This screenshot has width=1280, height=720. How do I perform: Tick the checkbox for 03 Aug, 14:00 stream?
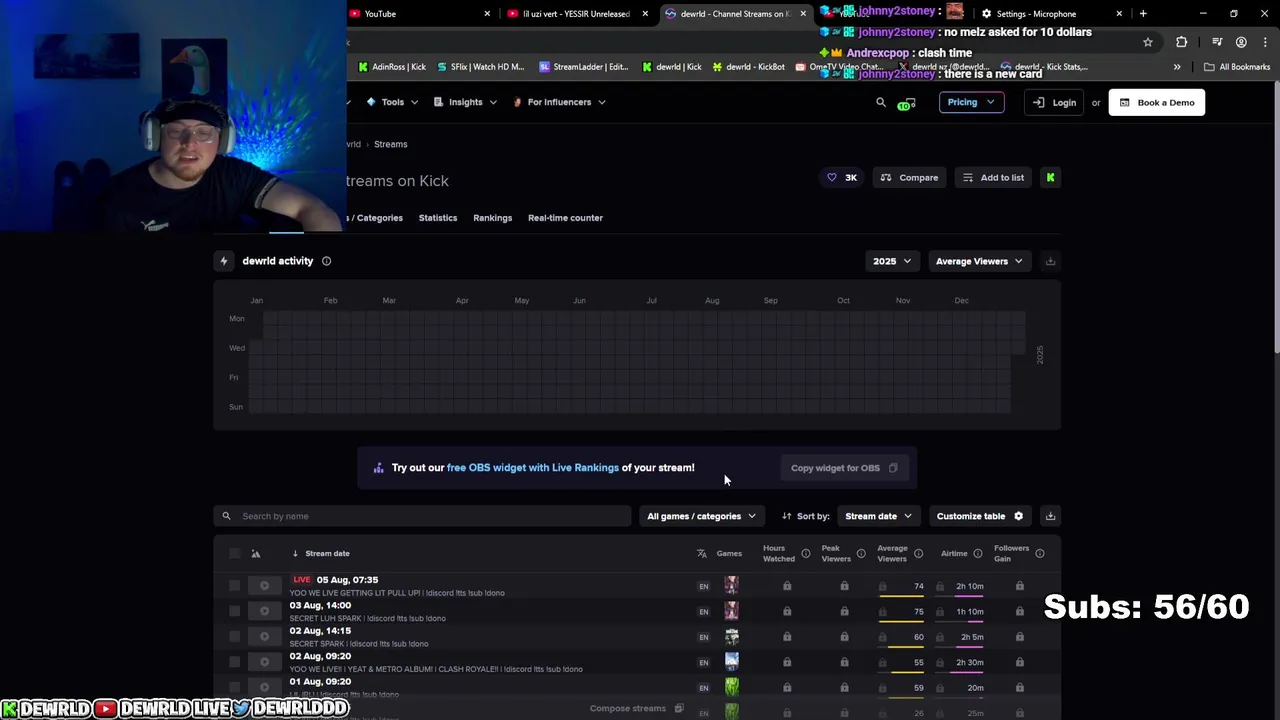point(235,611)
